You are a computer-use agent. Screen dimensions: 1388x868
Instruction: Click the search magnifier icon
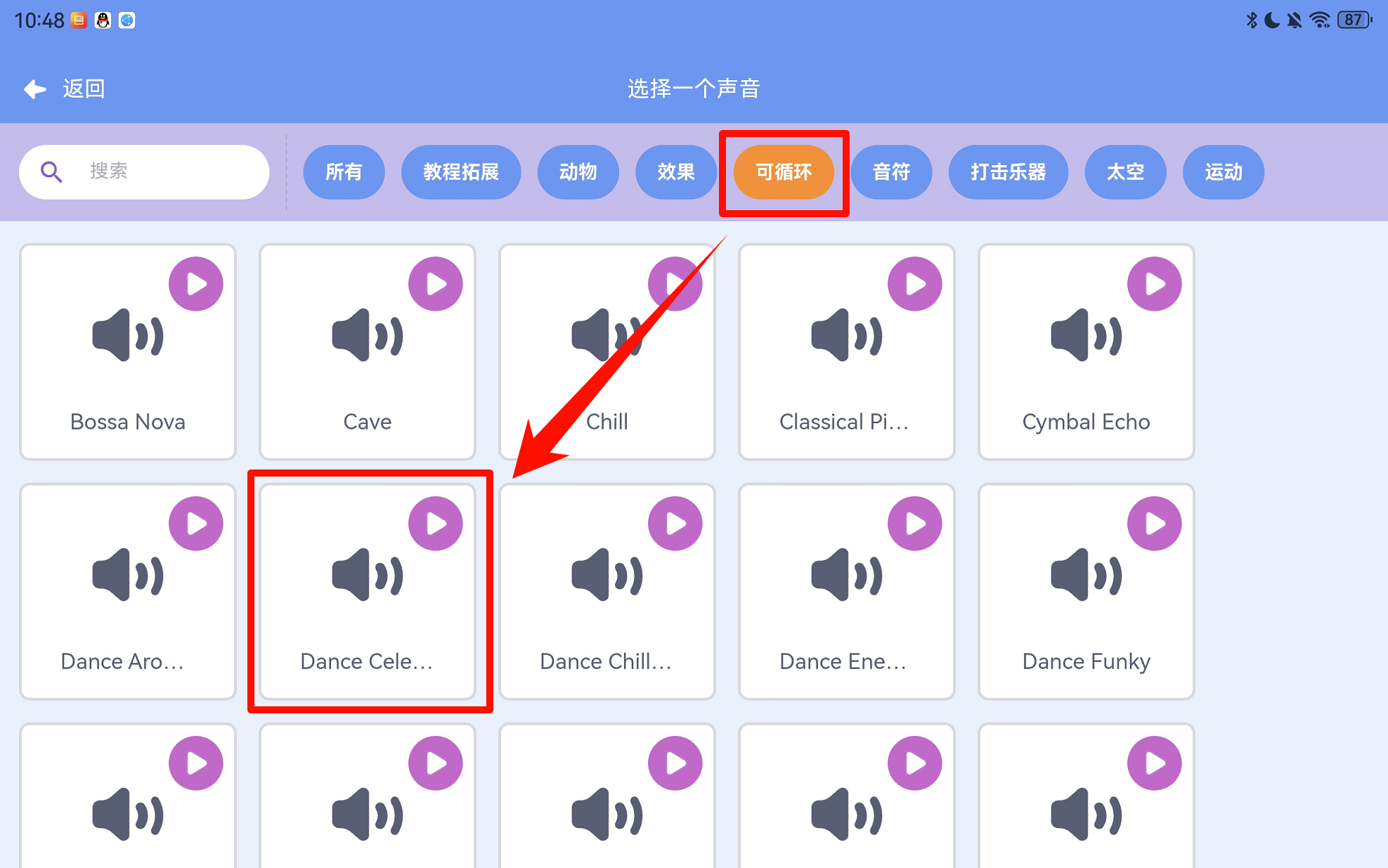[51, 171]
